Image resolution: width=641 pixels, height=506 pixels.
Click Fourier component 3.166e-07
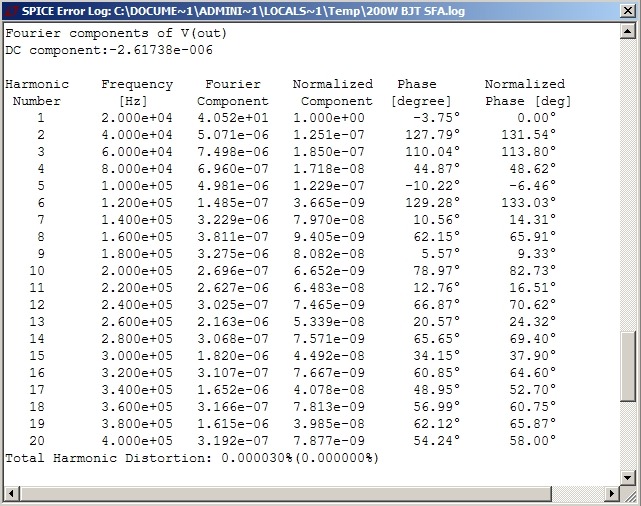233,407
